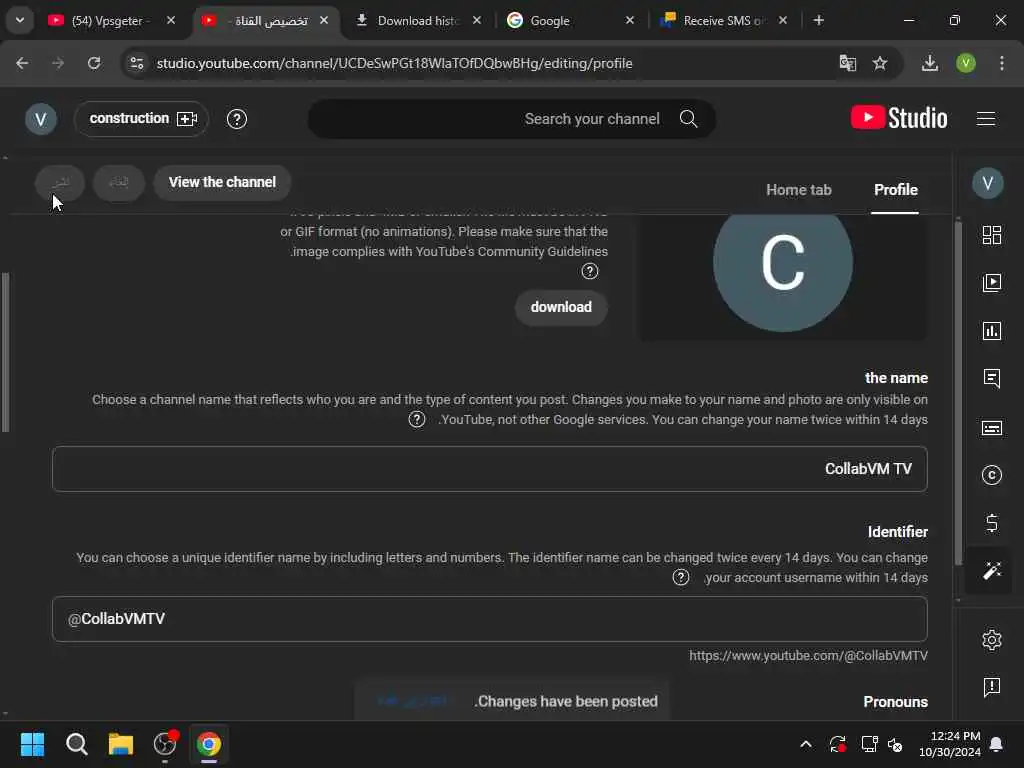This screenshot has height=768, width=1024.
Task: Select the Customization magic wand icon
Action: pos(991,571)
